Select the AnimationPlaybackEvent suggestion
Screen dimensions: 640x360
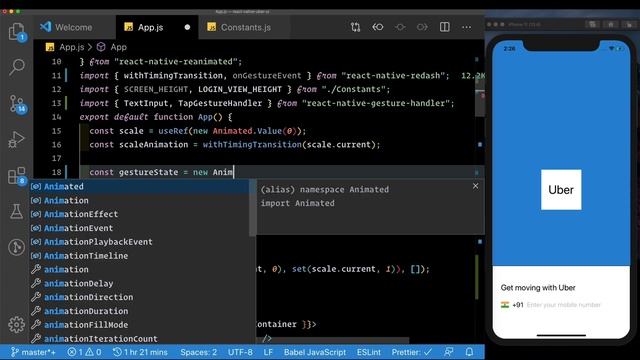coord(140,242)
